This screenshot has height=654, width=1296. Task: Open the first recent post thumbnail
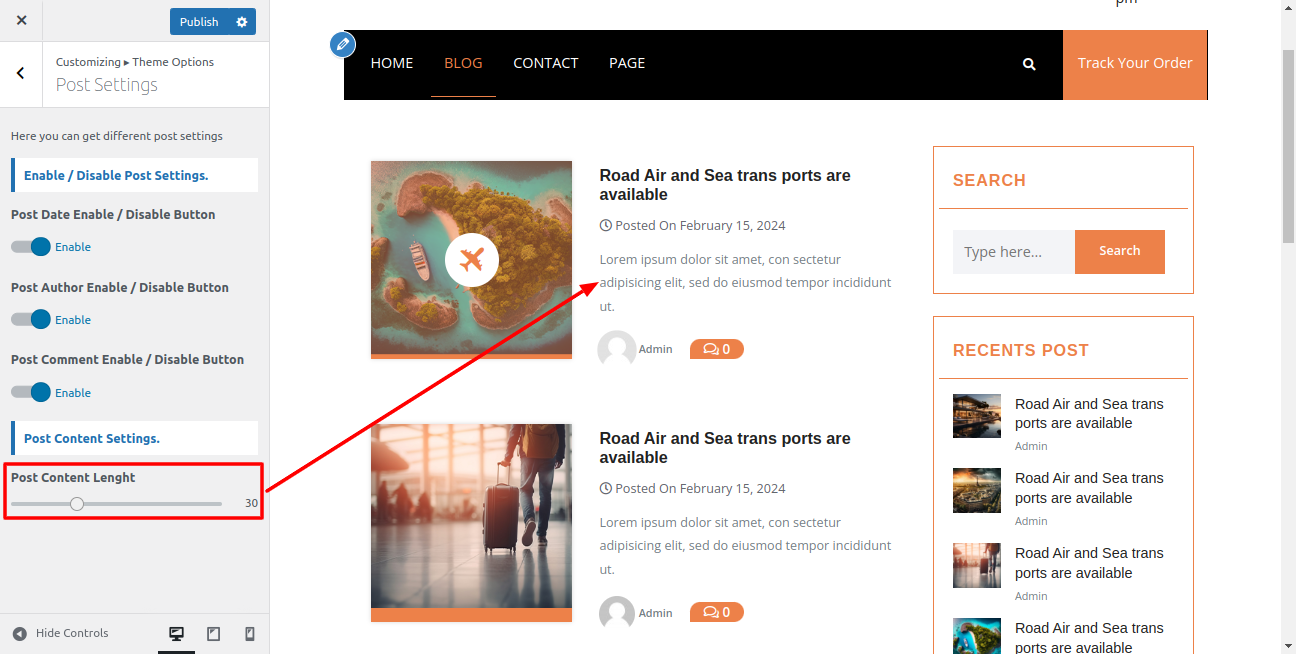[x=976, y=415]
